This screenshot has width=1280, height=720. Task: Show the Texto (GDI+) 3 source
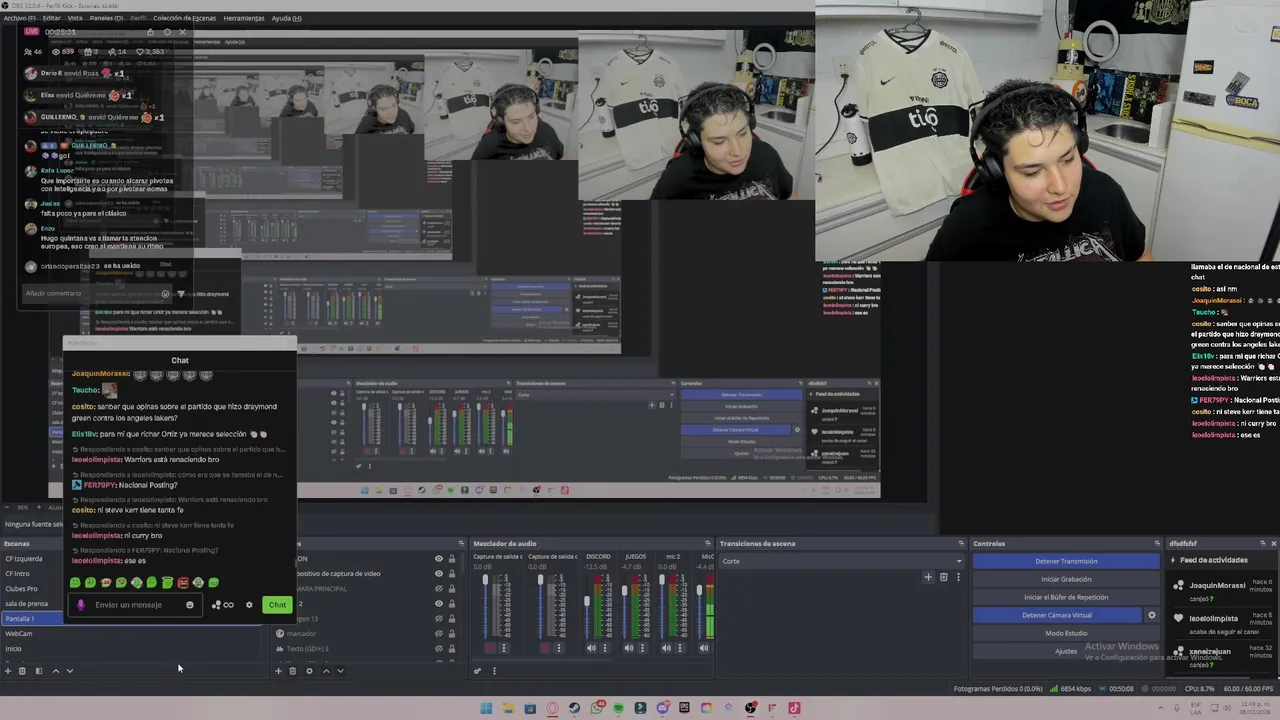(438, 649)
